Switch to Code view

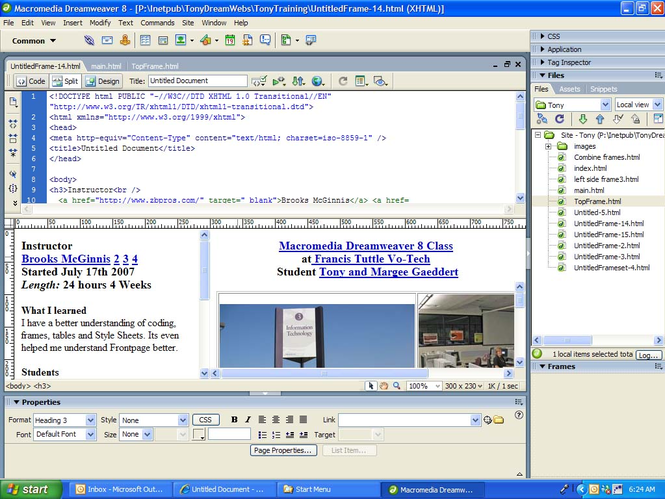pos(31,81)
